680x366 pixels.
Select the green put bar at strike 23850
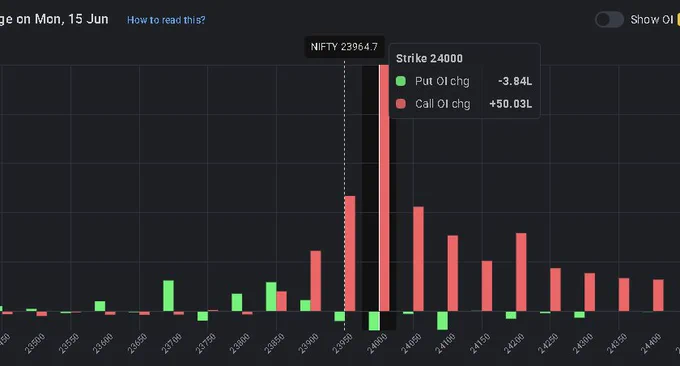271,297
